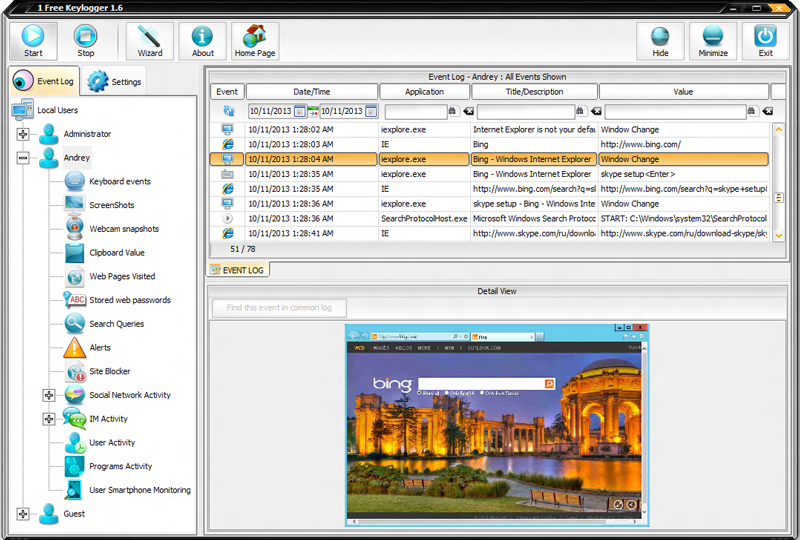Screen dimensions: 800x540
Task: Click the Value filter input
Action: 676,111
